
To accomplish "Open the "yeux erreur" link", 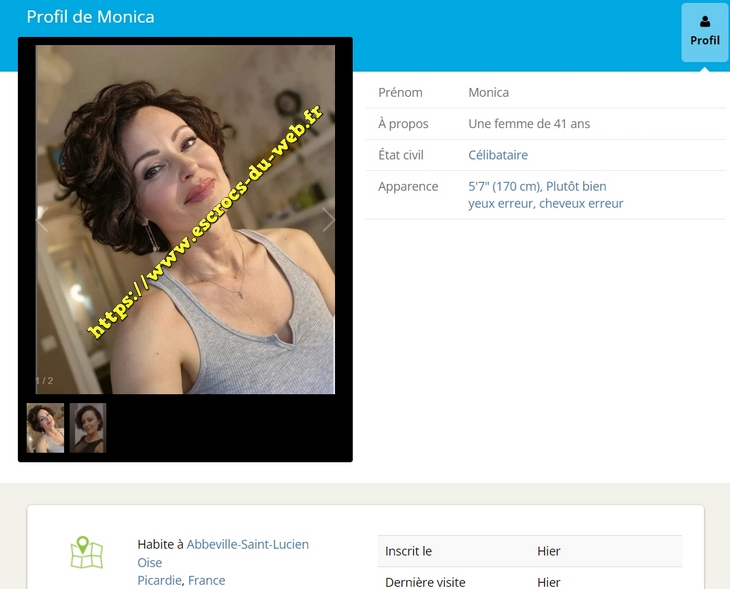I will (501, 203).
